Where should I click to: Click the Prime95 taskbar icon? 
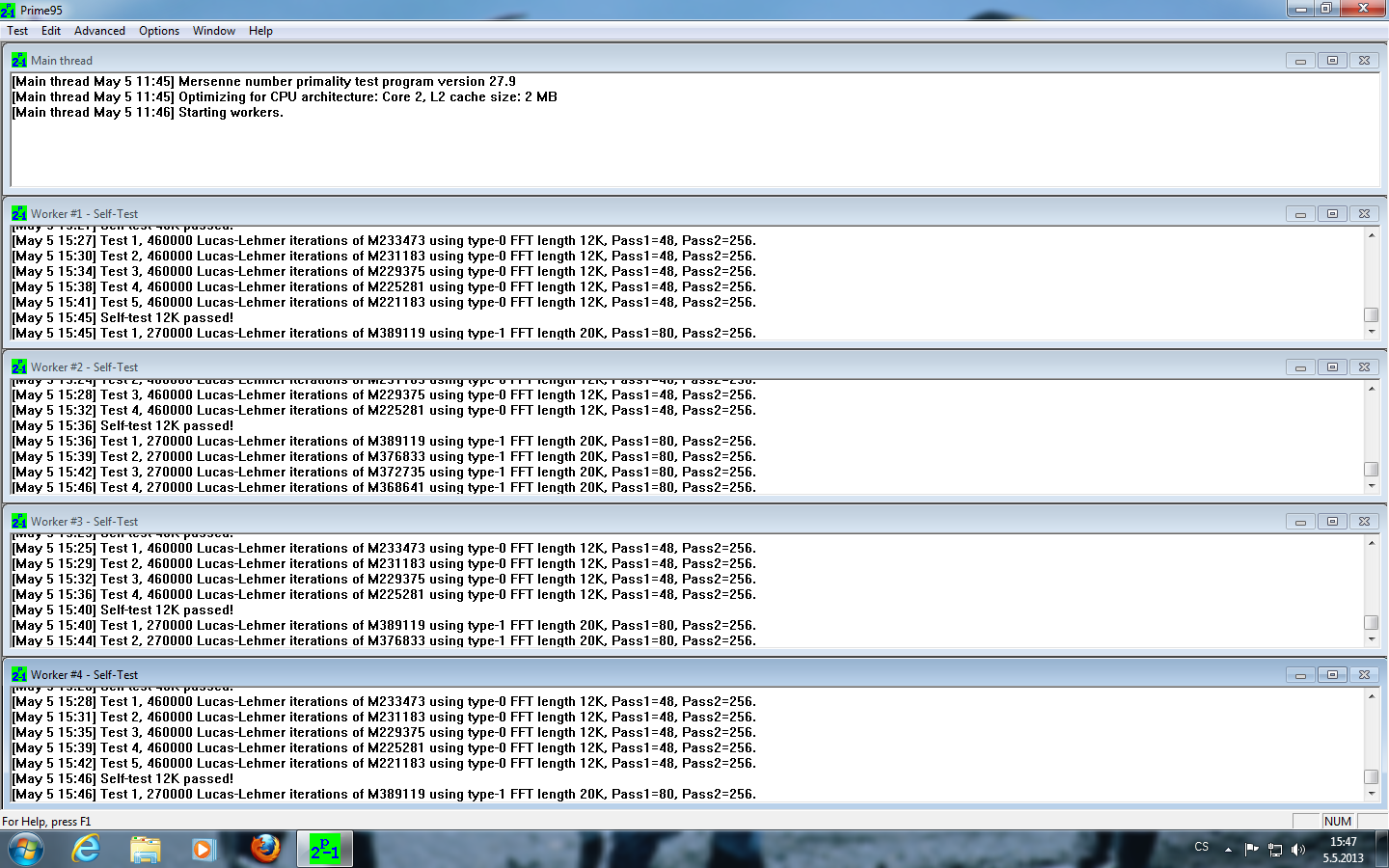pyautogui.click(x=324, y=849)
